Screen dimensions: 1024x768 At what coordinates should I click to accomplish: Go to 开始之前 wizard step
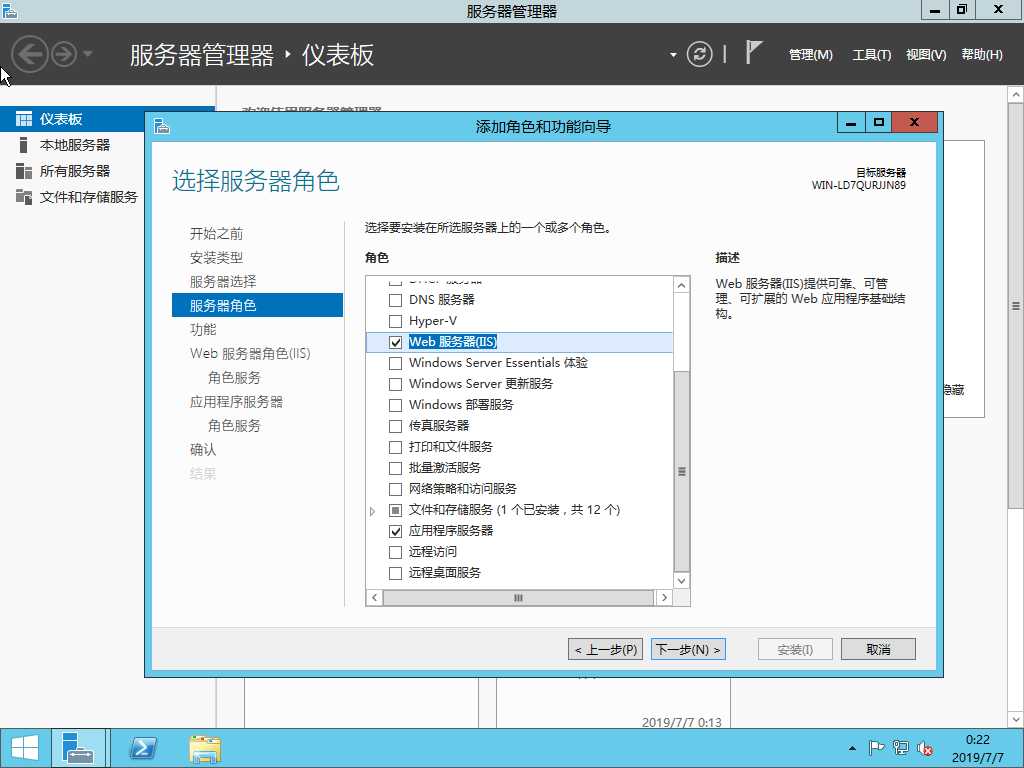click(216, 234)
